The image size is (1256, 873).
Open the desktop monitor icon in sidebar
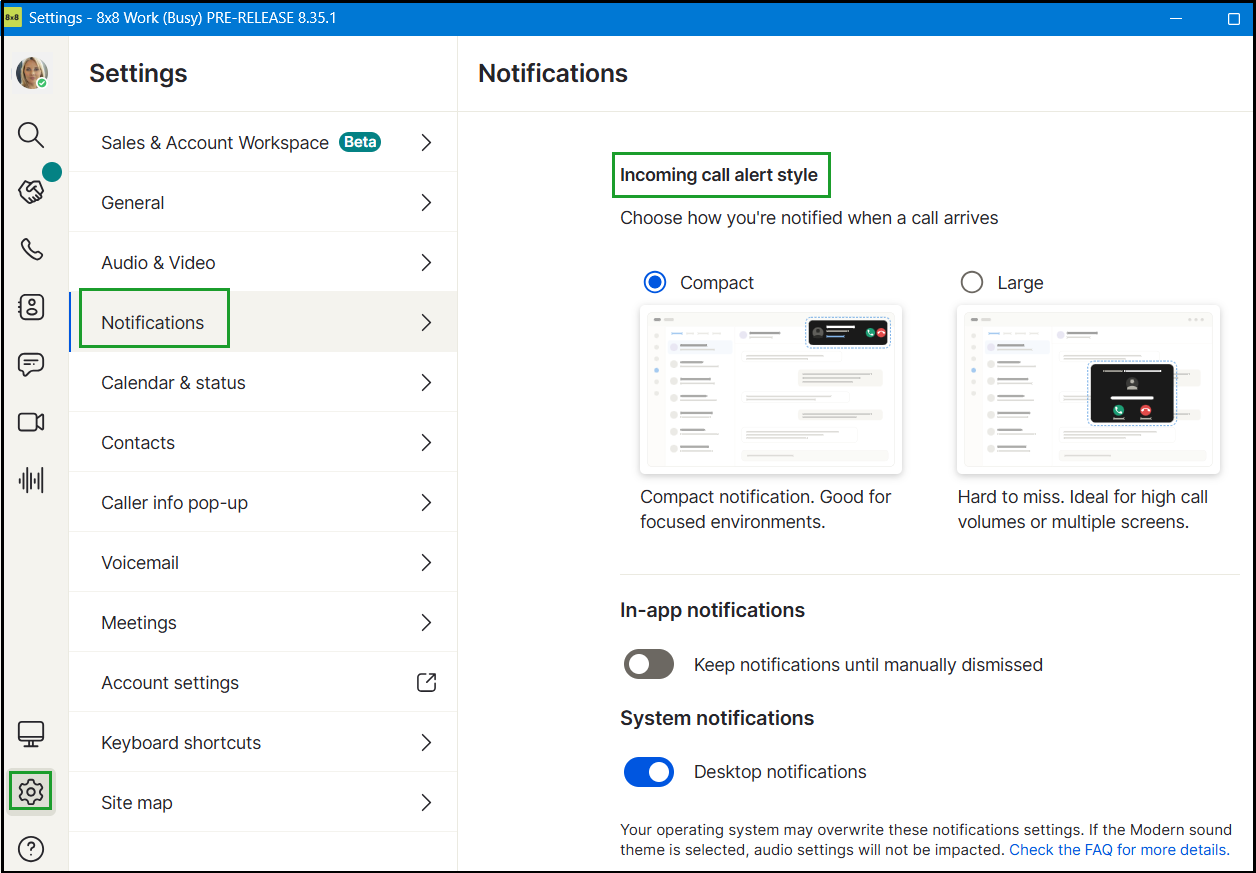click(31, 735)
